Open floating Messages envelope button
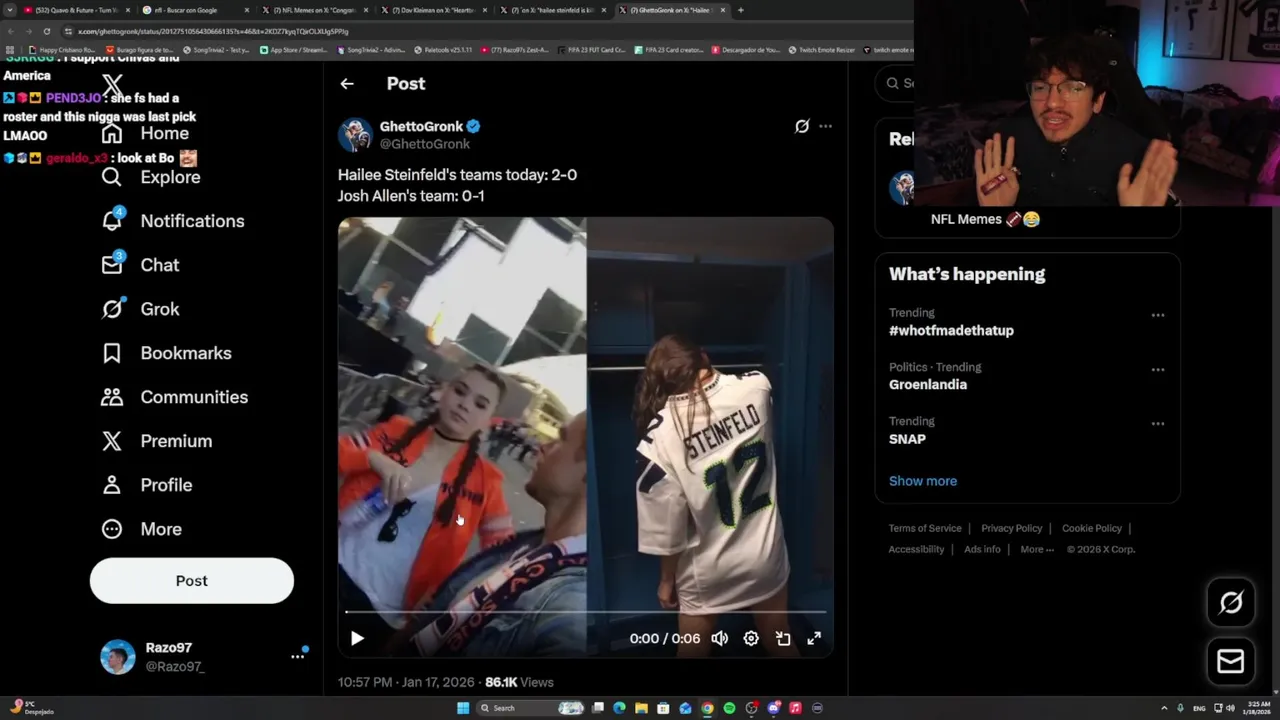The image size is (1280, 720). [x=1231, y=662]
